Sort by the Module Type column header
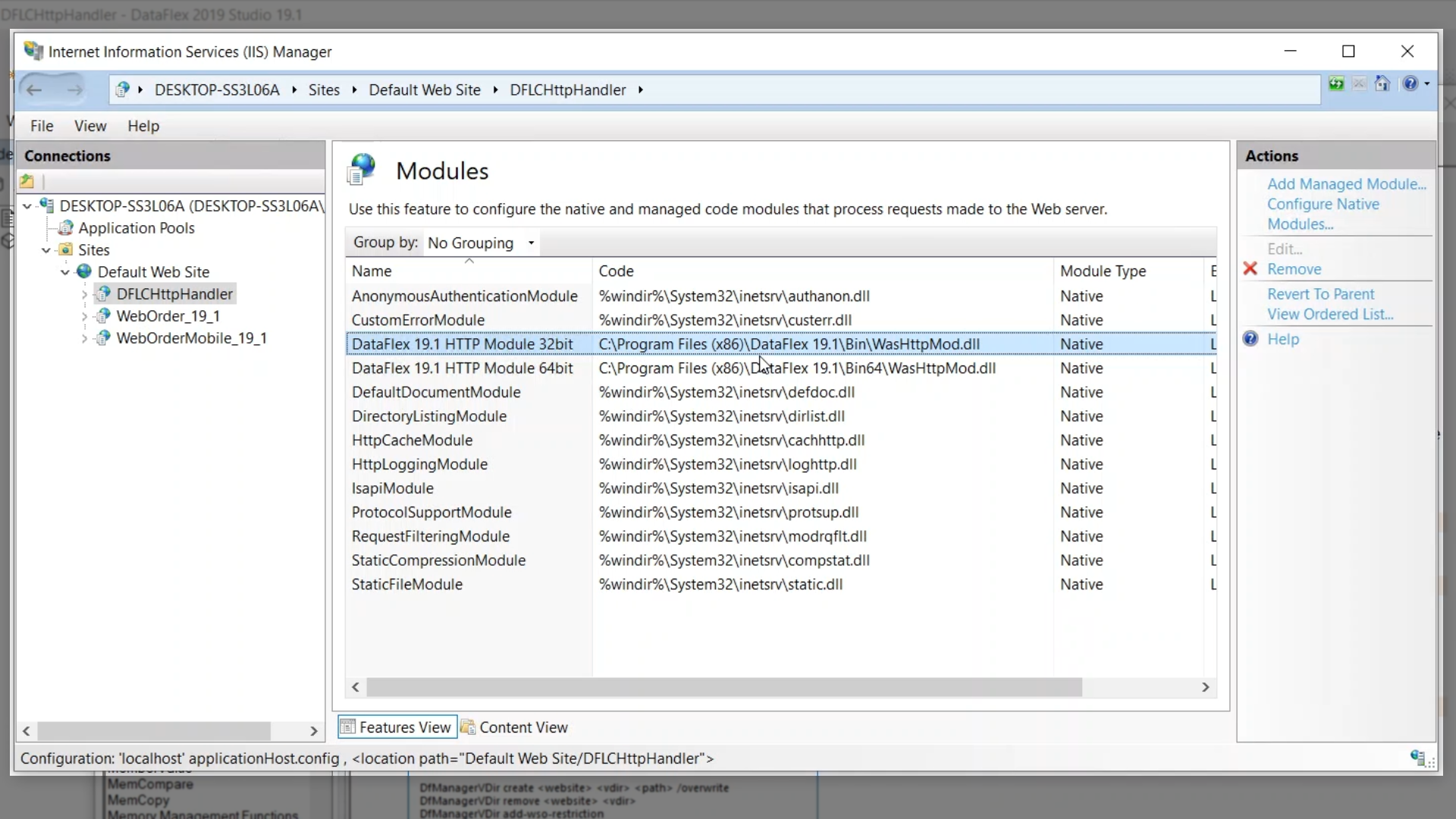This screenshot has height=819, width=1456. pos(1103,271)
